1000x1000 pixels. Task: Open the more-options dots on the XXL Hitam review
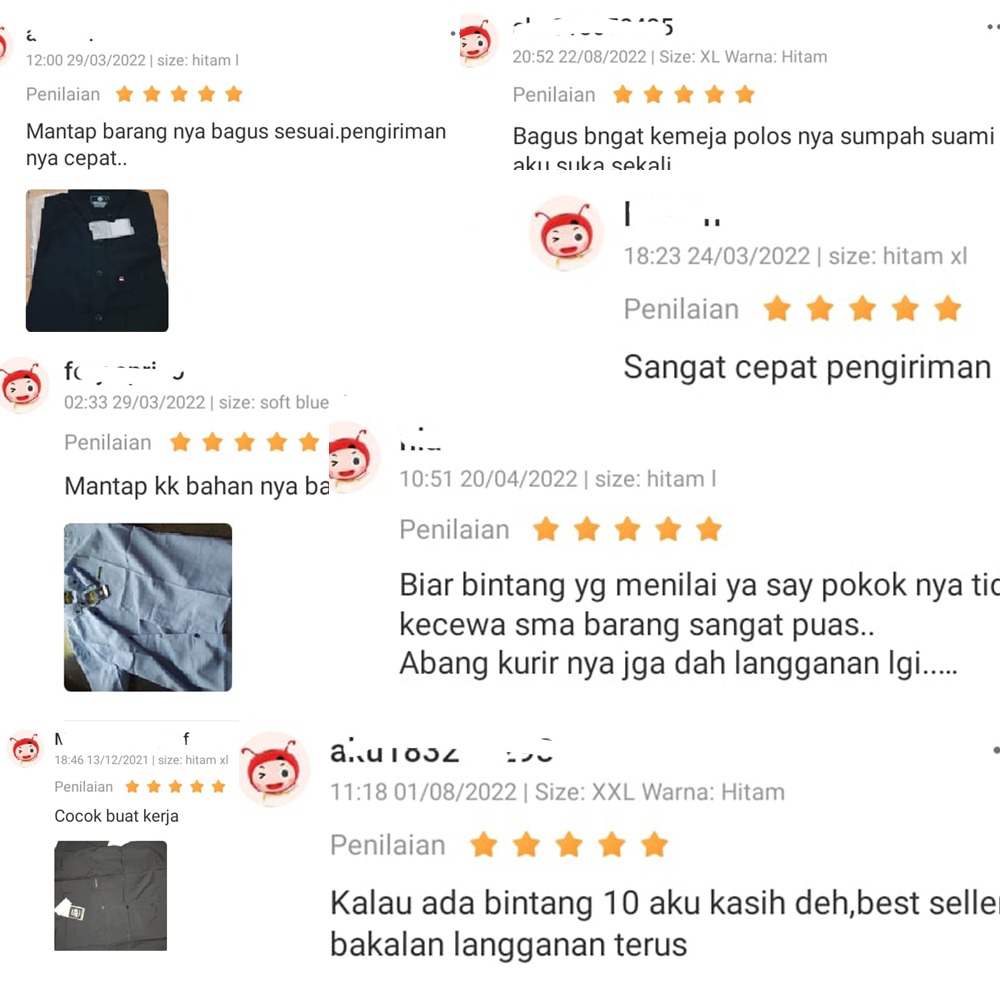point(996,751)
